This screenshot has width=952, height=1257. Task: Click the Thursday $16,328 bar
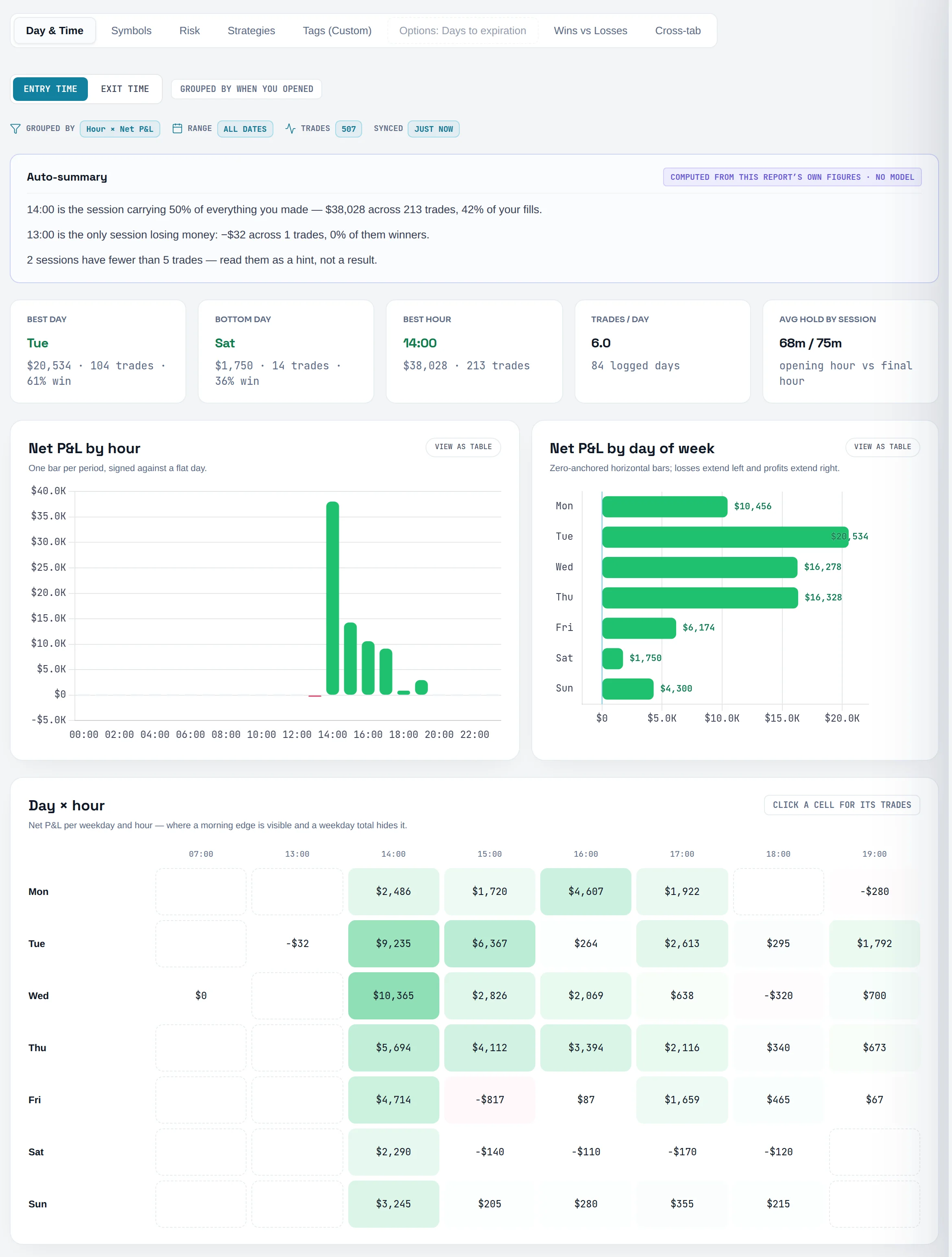click(700, 598)
